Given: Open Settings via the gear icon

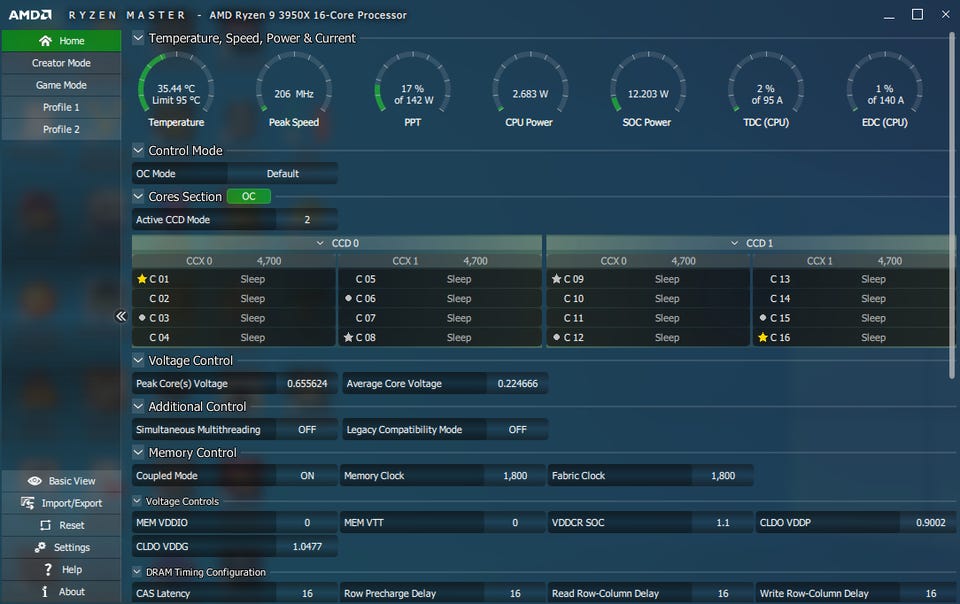Looking at the screenshot, I should tap(41, 547).
